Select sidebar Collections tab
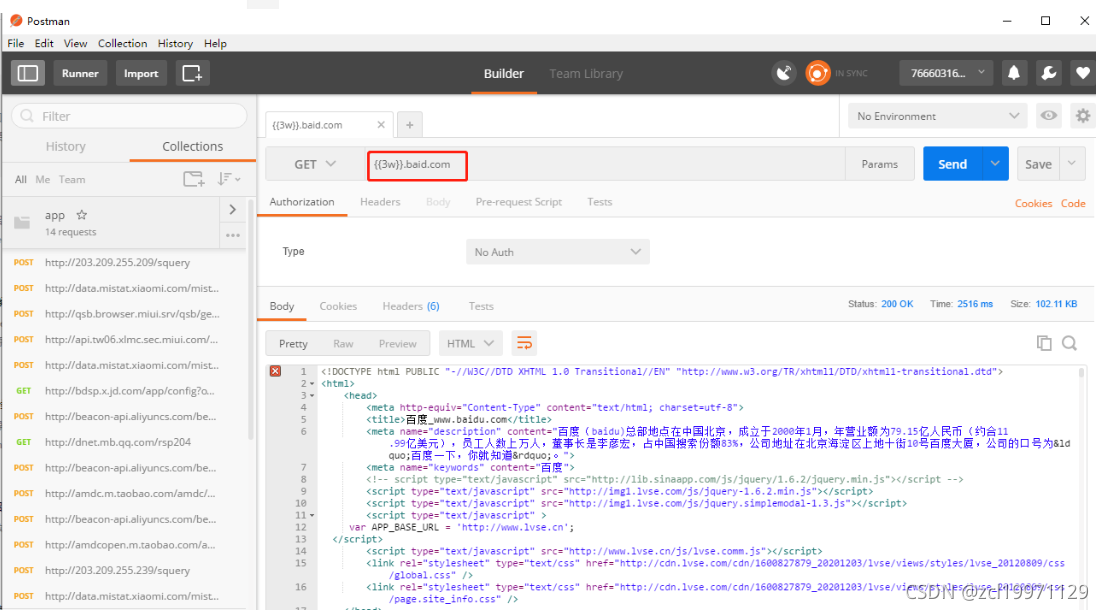Screen dimensions: 1104x610 [x=192, y=146]
